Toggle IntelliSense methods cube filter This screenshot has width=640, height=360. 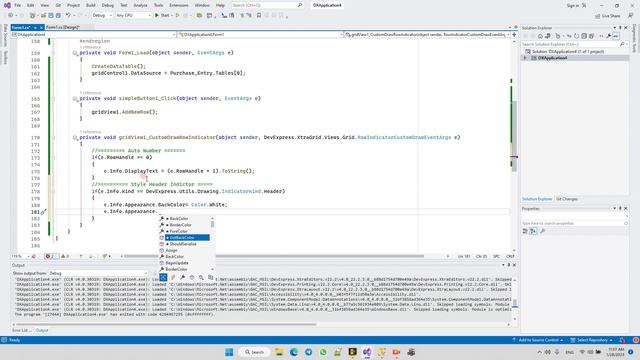point(192,278)
